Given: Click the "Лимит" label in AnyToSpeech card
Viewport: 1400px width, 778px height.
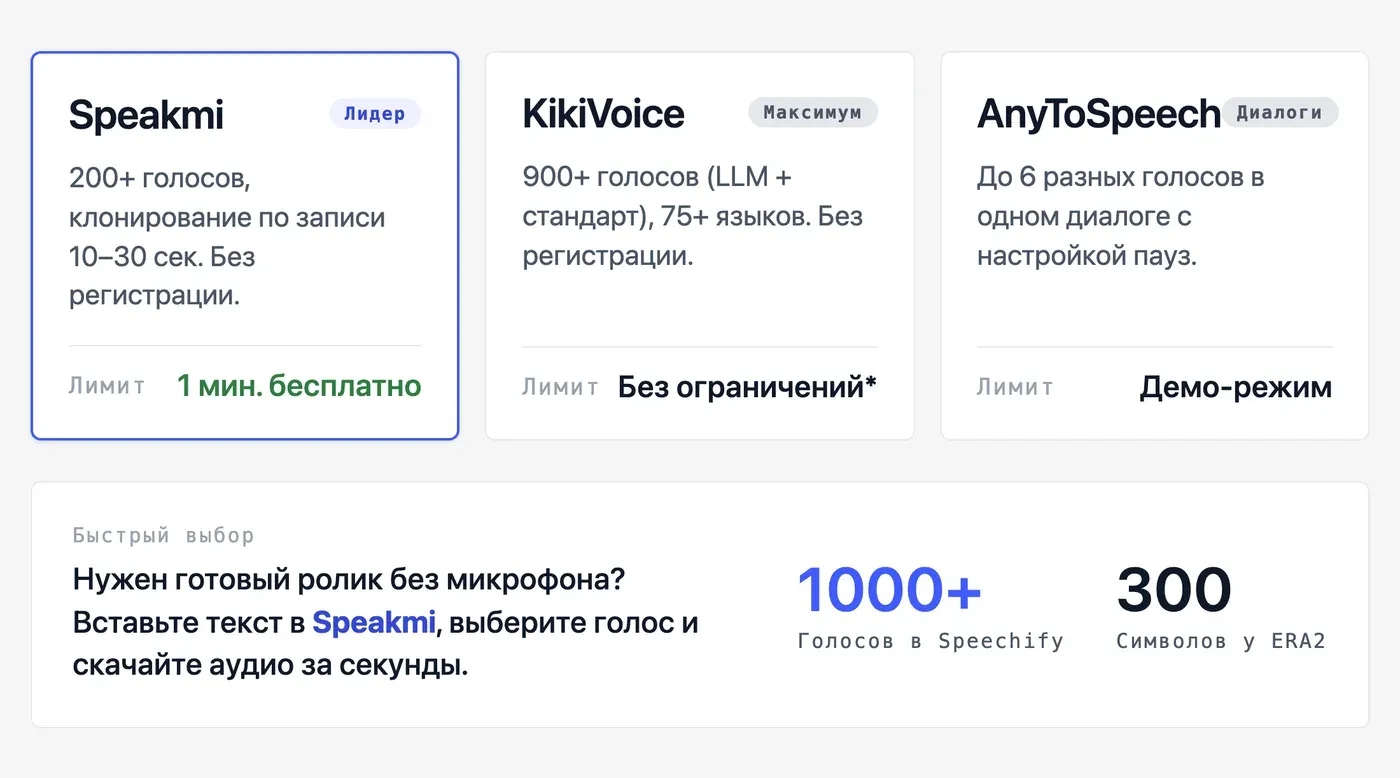Looking at the screenshot, I should pos(1015,387).
